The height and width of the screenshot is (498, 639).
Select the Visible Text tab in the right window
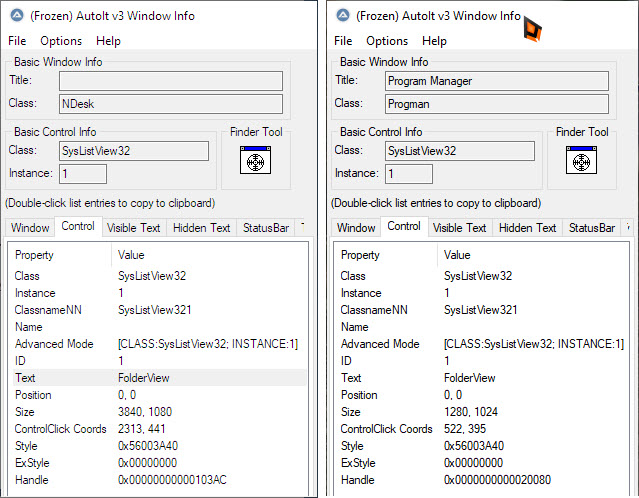pyautogui.click(x=460, y=228)
